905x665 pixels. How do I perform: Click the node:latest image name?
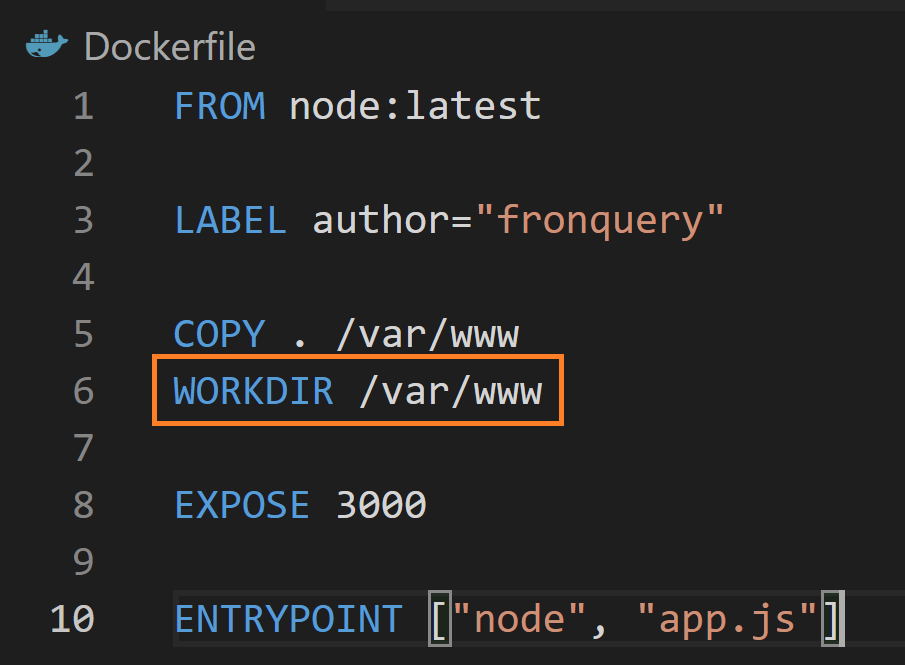pos(415,106)
